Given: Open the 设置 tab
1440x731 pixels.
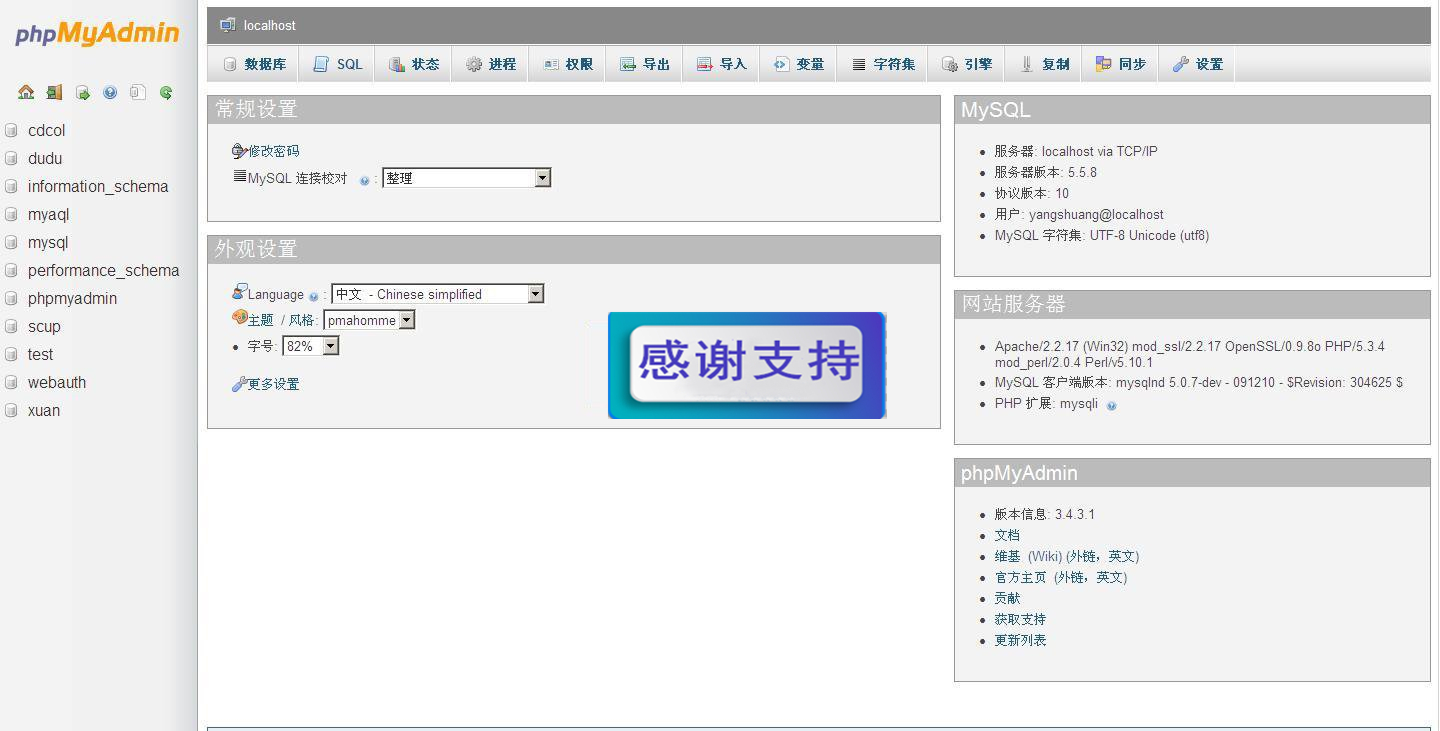Looking at the screenshot, I should (1197, 64).
